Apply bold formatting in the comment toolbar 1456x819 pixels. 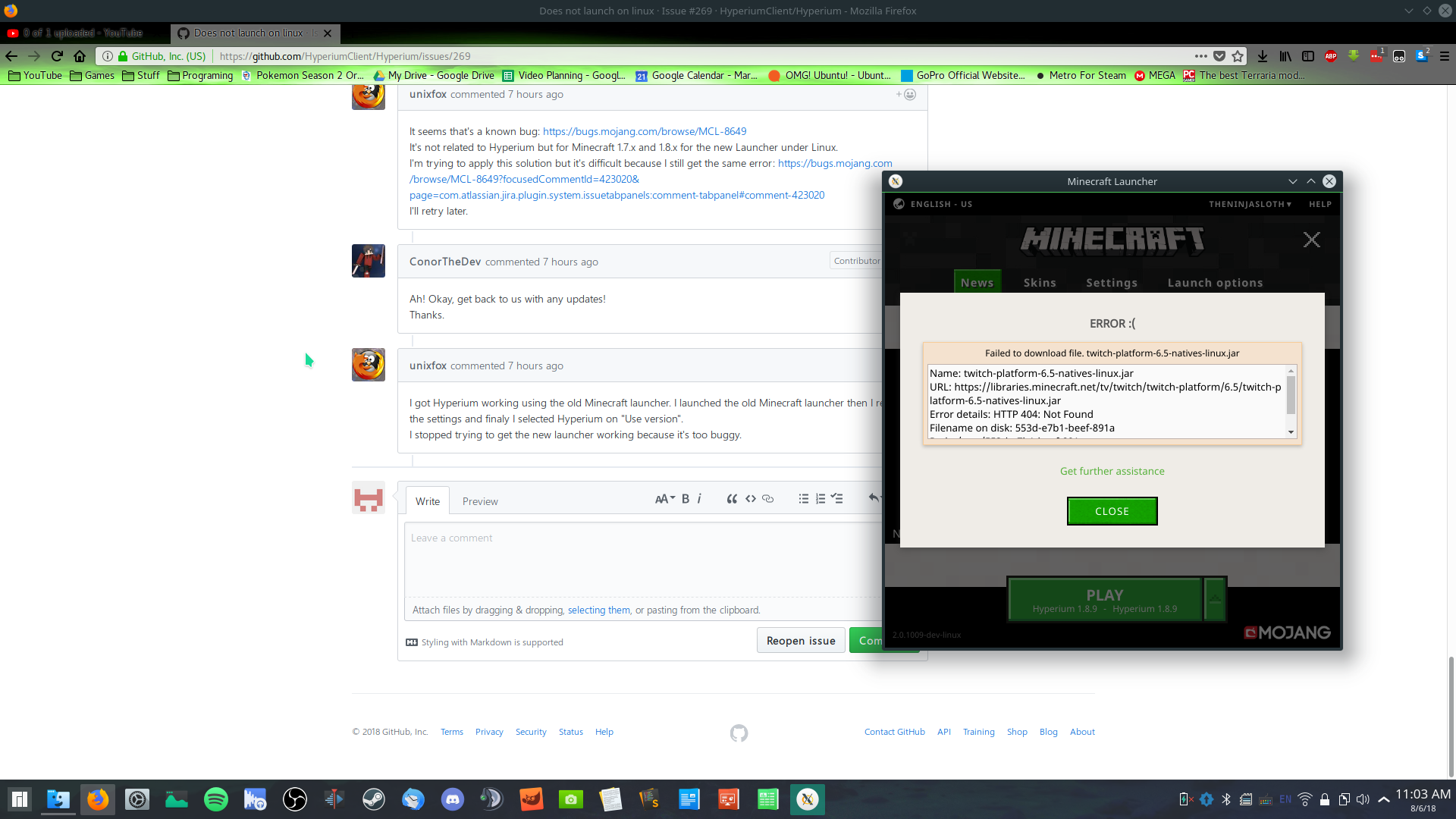click(685, 498)
